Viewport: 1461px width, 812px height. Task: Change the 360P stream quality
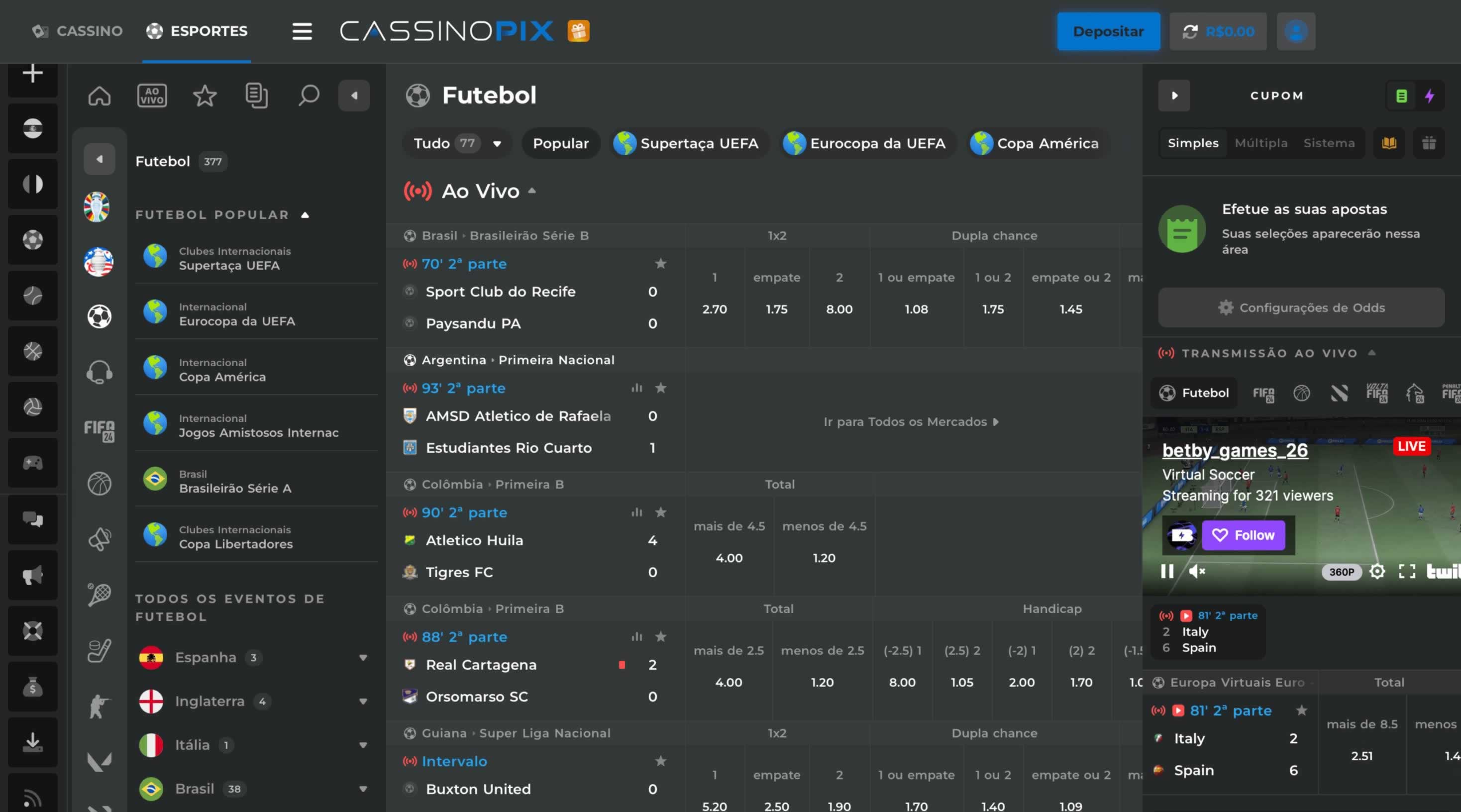(1342, 572)
